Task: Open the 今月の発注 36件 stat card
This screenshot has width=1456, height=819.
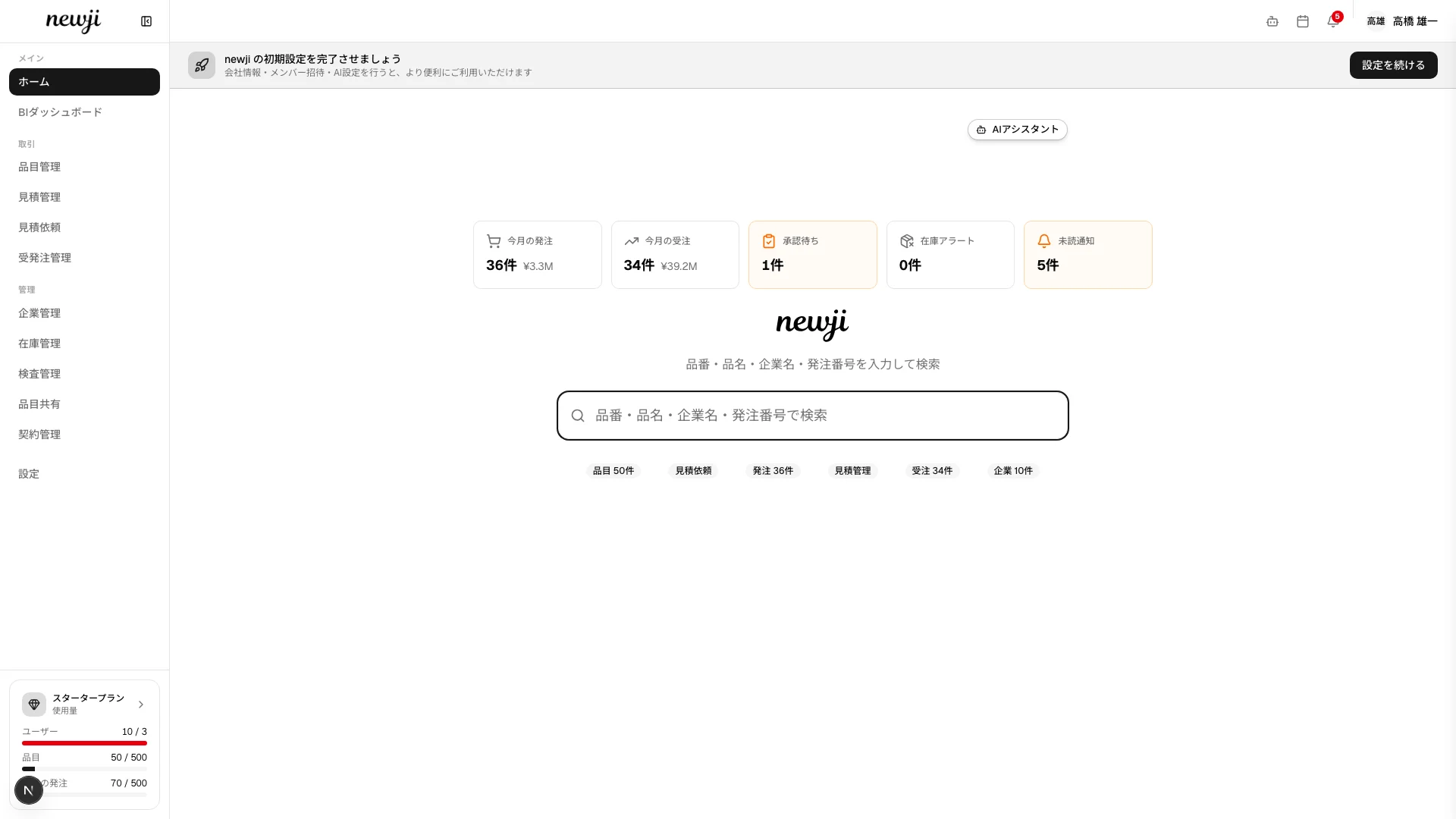Action: [538, 255]
